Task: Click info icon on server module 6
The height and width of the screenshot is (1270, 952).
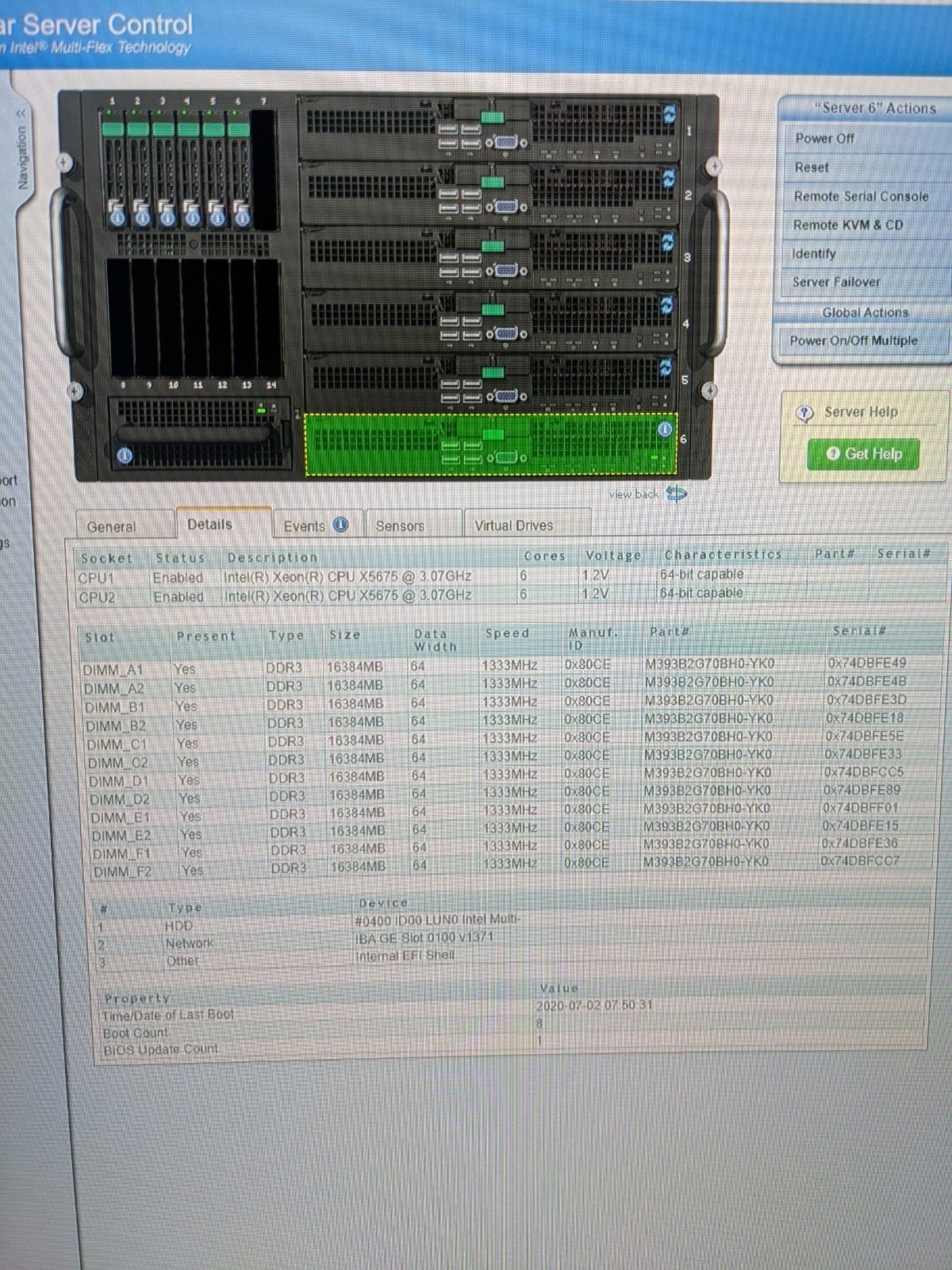Action: 665,429
